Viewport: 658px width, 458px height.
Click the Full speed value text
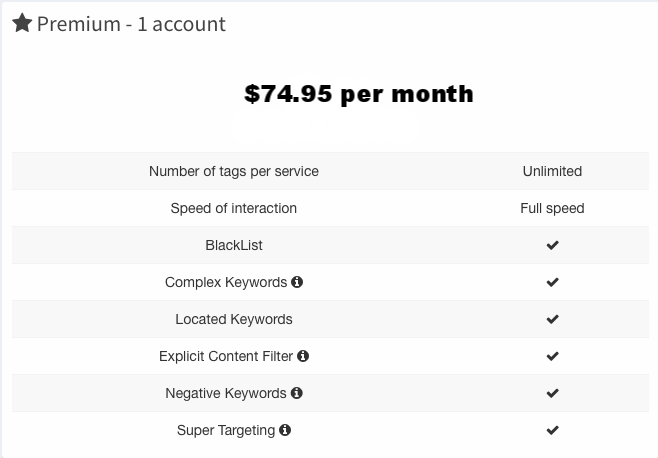[552, 208]
